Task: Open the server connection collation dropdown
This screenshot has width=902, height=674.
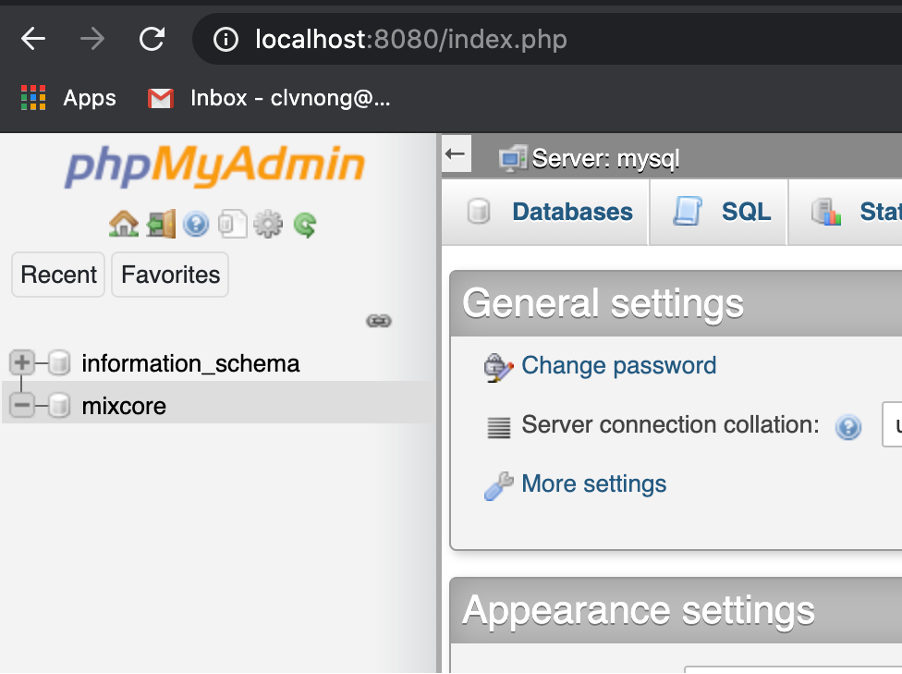Action: pyautogui.click(x=893, y=425)
